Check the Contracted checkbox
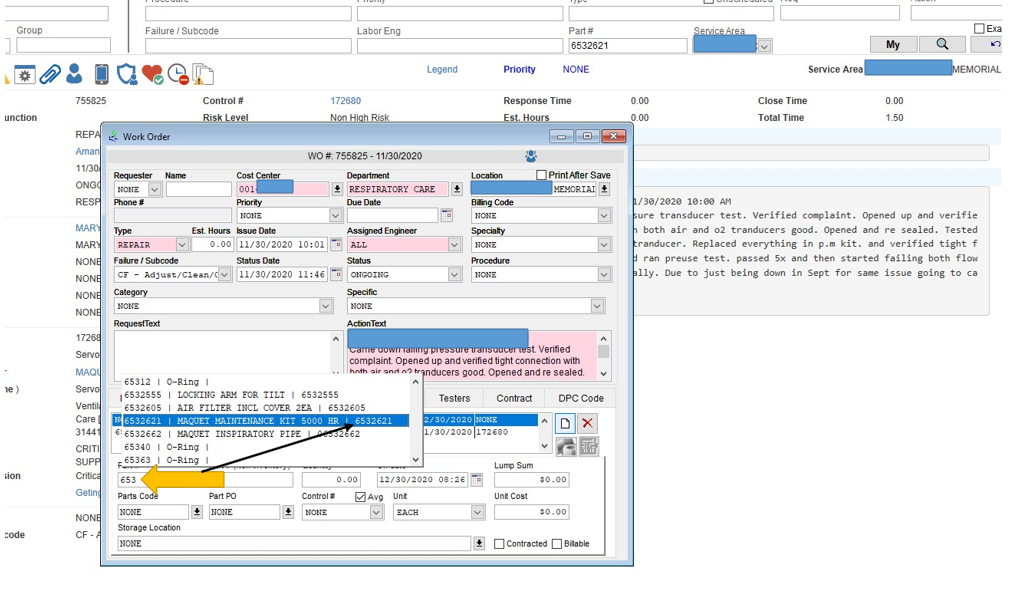Image resolution: width=1026 pixels, height=597 pixels. (x=499, y=544)
